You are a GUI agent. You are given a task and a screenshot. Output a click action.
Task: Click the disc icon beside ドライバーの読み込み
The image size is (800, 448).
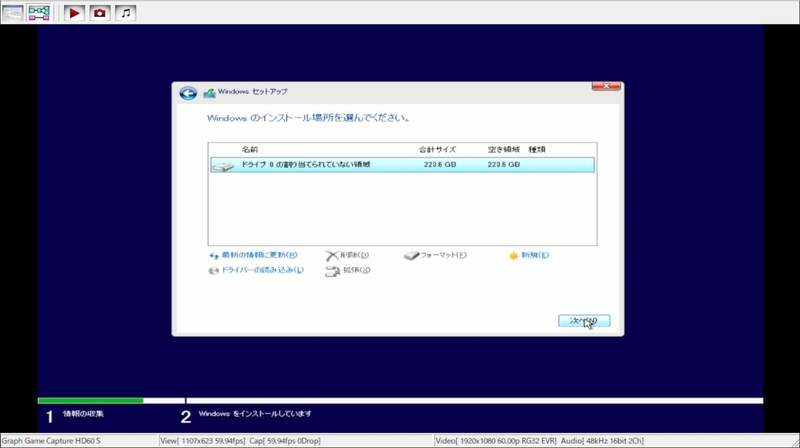[x=214, y=270]
